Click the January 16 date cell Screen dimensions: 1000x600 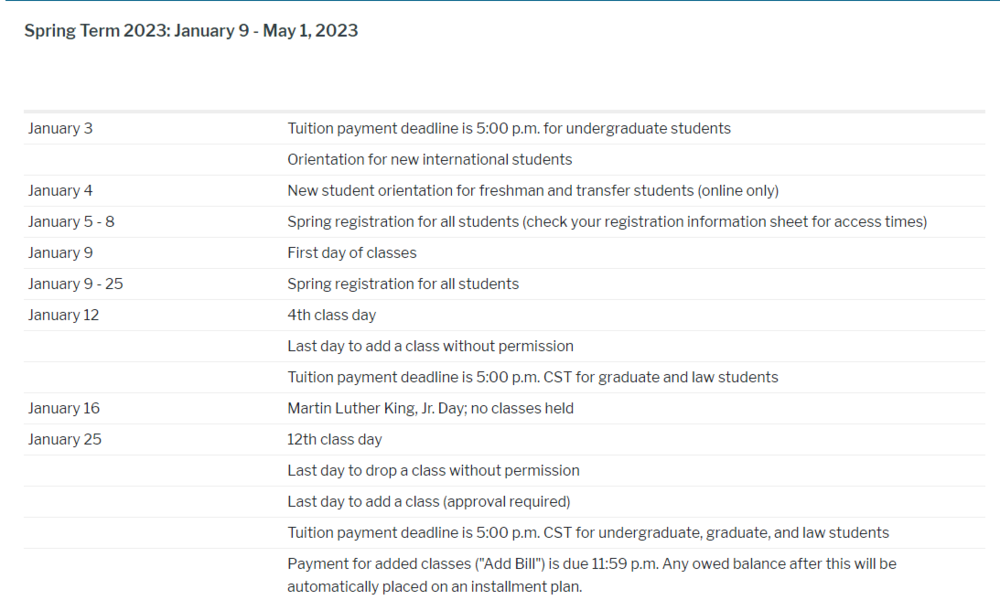(63, 408)
